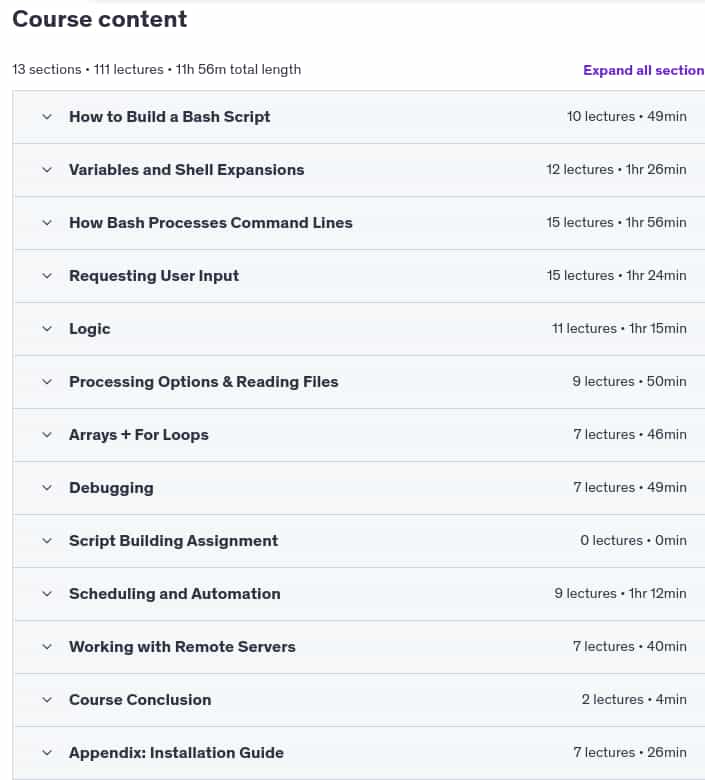Viewport: 705px width, 780px height.
Task: Expand the chevron beside Course Conclusion
Action: tap(47, 700)
